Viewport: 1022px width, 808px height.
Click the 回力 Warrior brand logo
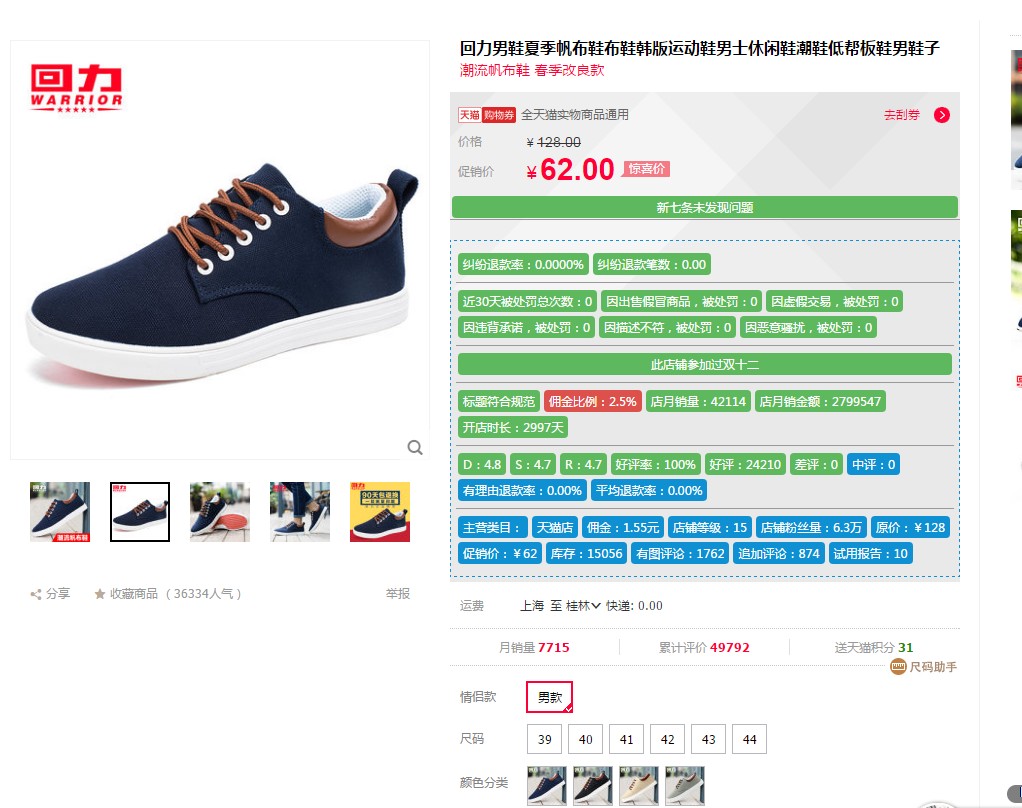(76, 88)
